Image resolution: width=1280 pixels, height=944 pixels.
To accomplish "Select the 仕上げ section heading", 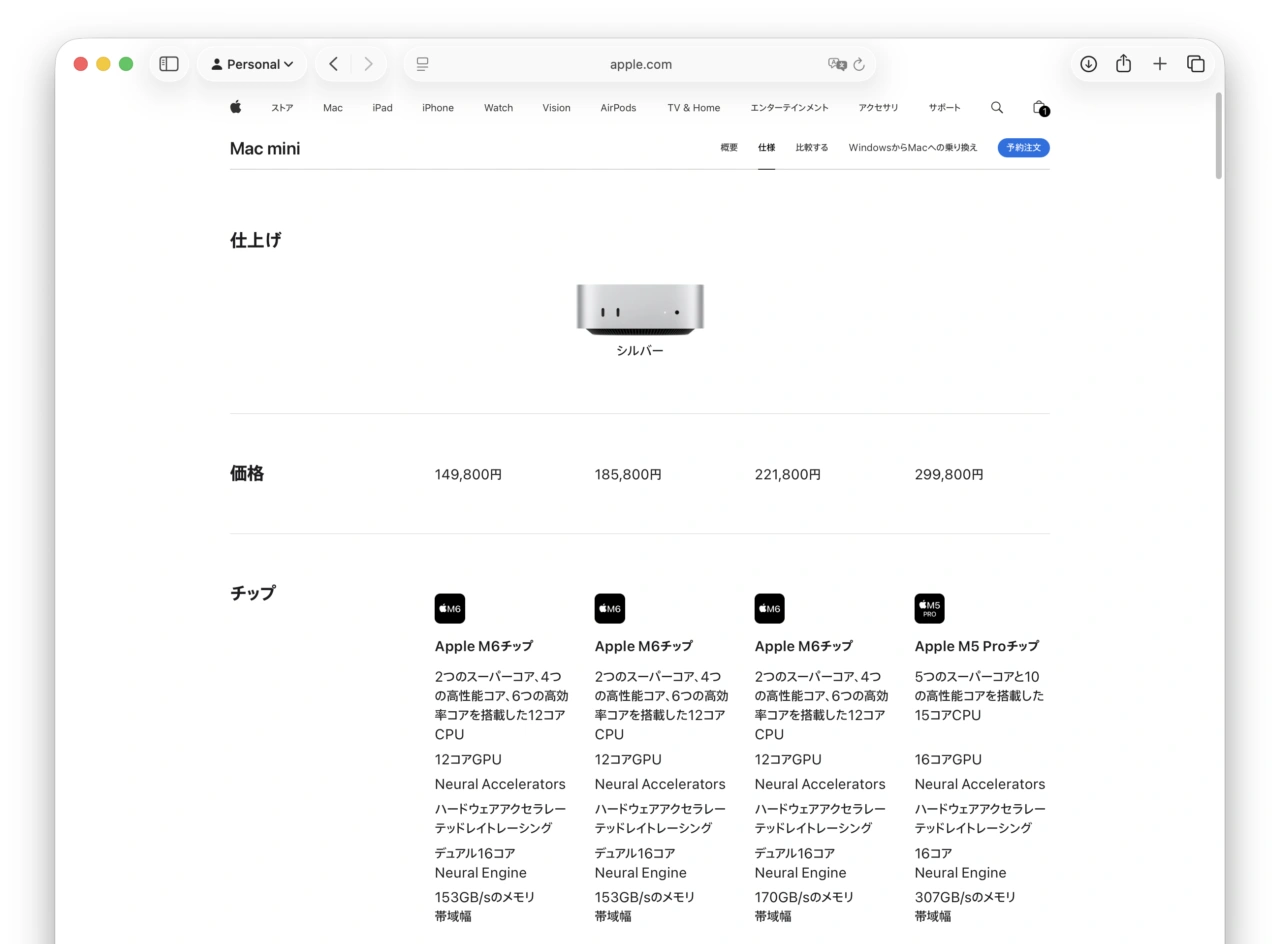I will point(256,240).
